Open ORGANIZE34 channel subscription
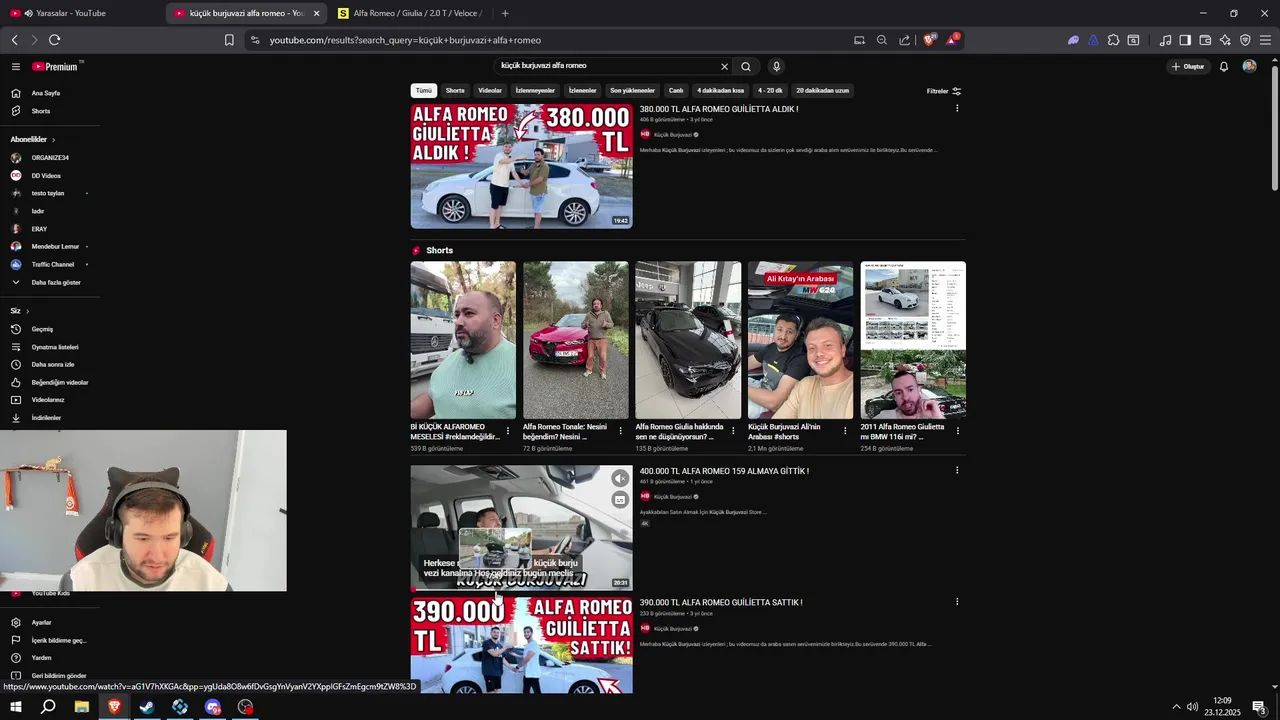 click(50, 158)
